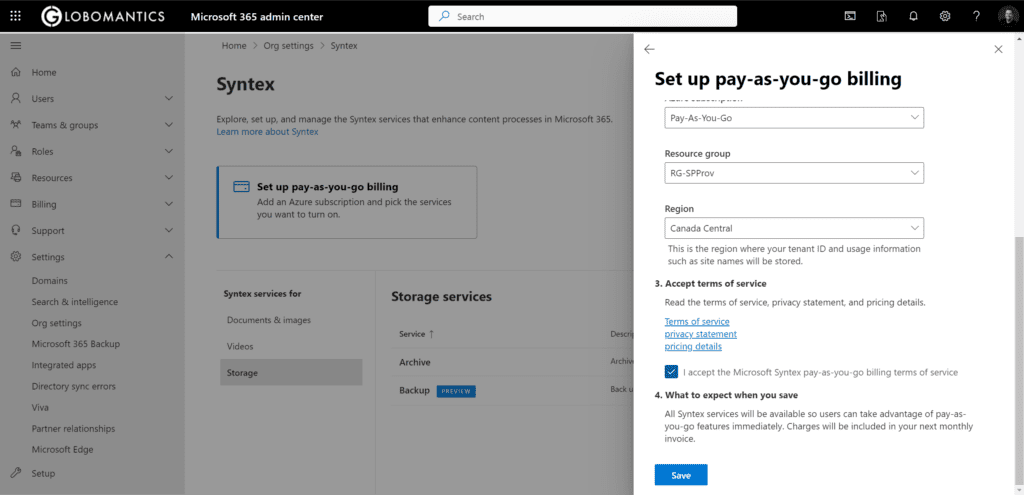This screenshot has width=1024, height=495.
Task: Click the Globomantics logo
Action: (103, 16)
